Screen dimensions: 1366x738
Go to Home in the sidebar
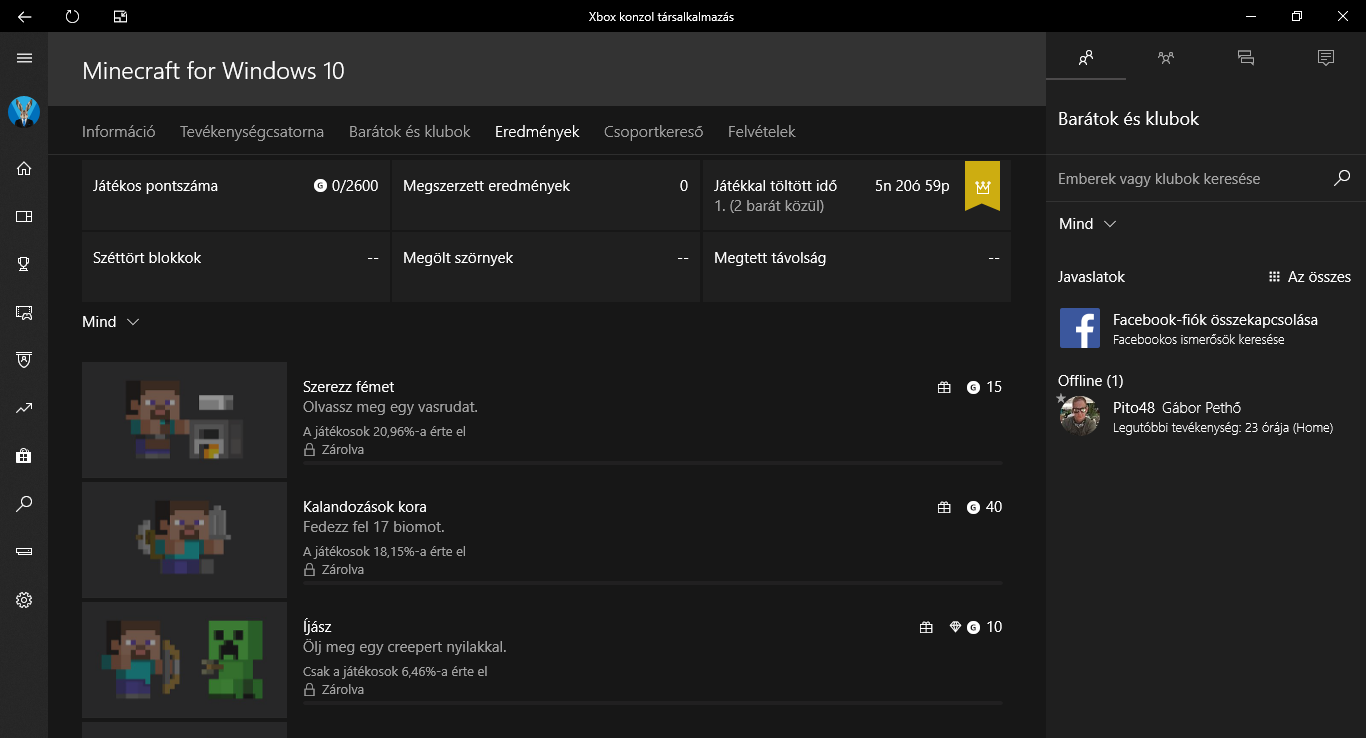[x=24, y=168]
